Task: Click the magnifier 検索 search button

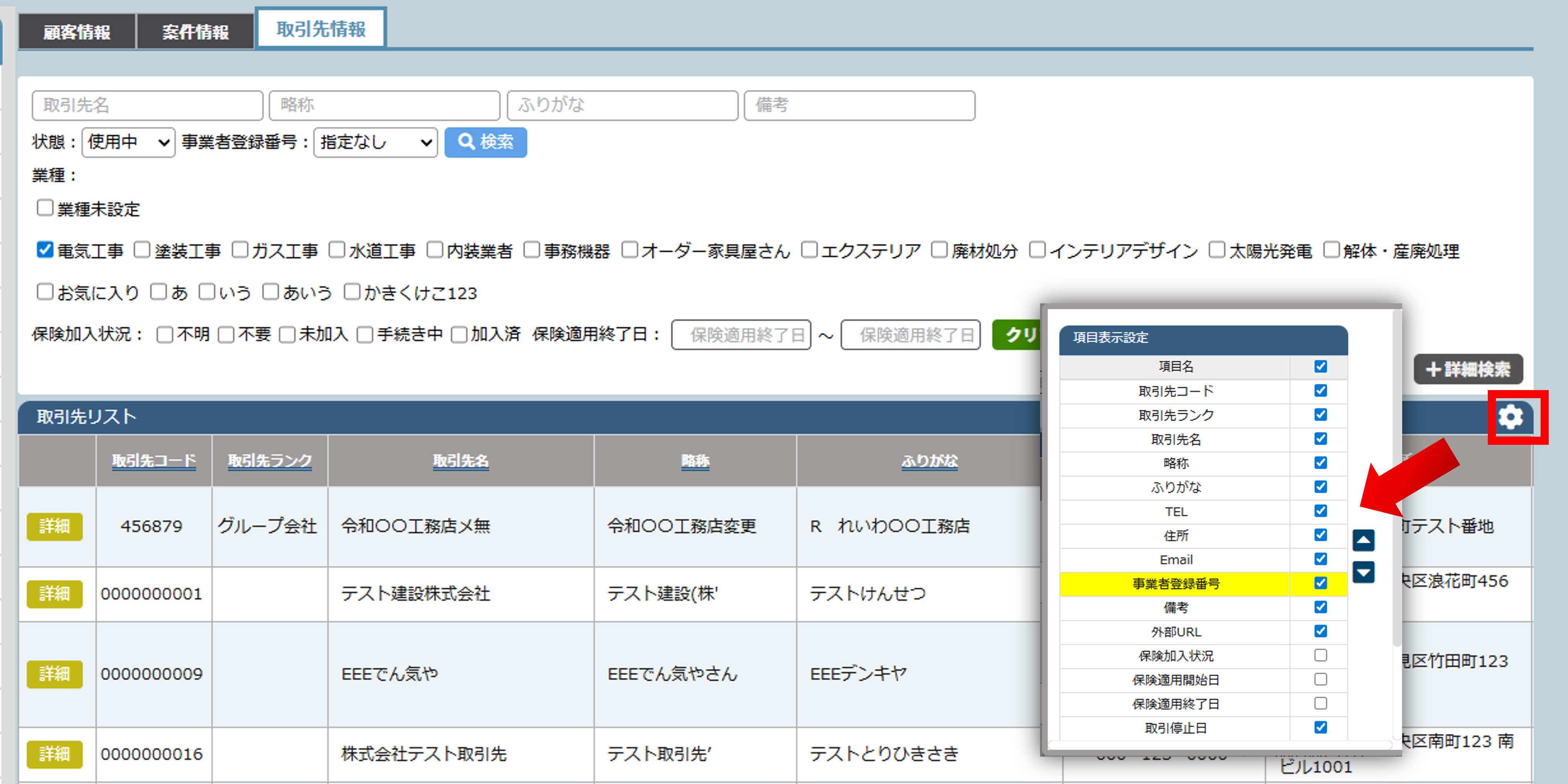Action: point(485,142)
